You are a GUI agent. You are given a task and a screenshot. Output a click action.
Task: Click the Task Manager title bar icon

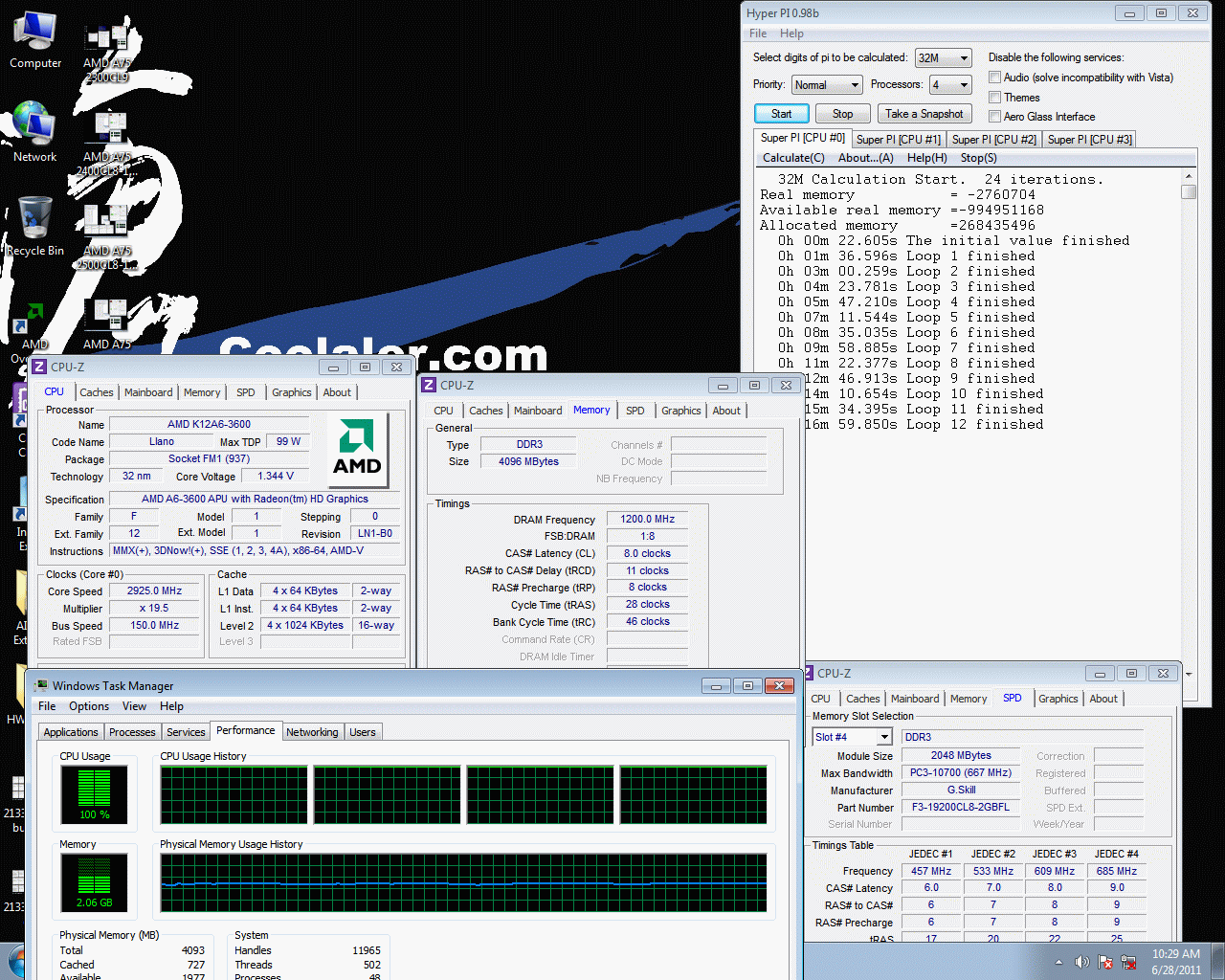coord(41,685)
